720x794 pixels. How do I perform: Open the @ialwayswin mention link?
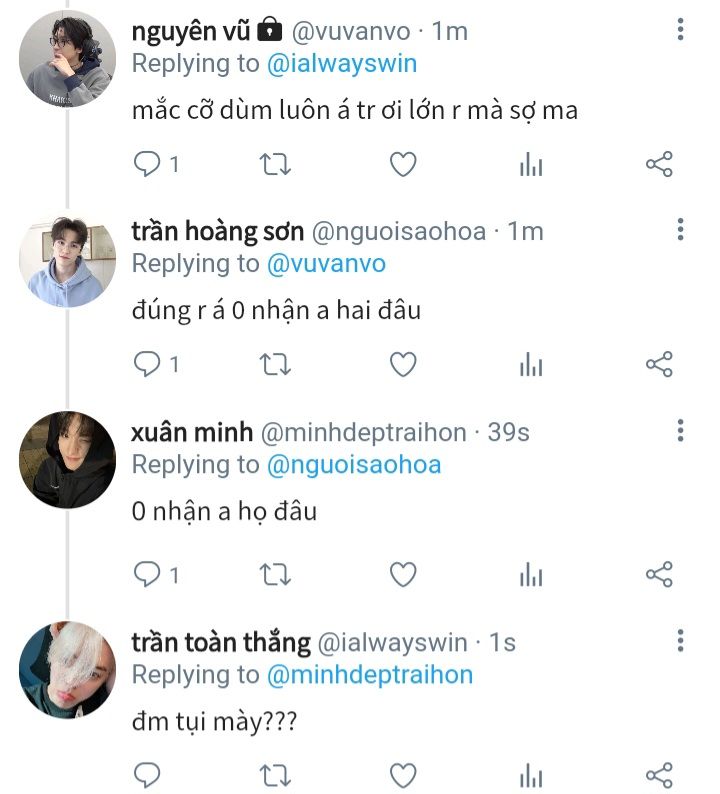click(342, 64)
